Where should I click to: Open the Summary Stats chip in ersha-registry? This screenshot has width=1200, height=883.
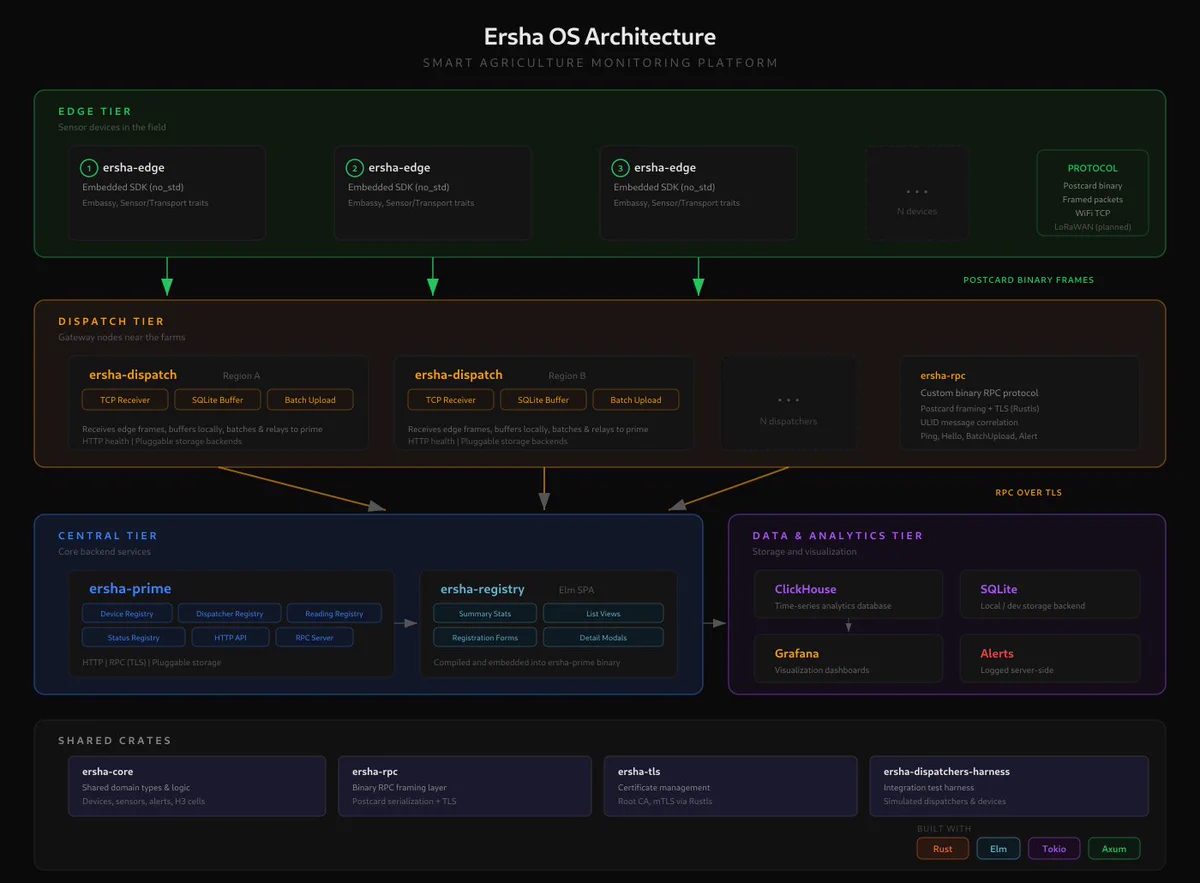(x=485, y=613)
